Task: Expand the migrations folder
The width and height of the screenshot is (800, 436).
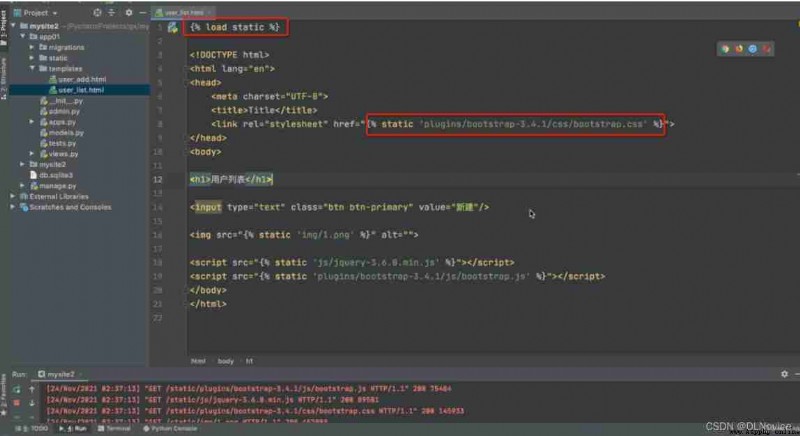Action: click(32, 47)
